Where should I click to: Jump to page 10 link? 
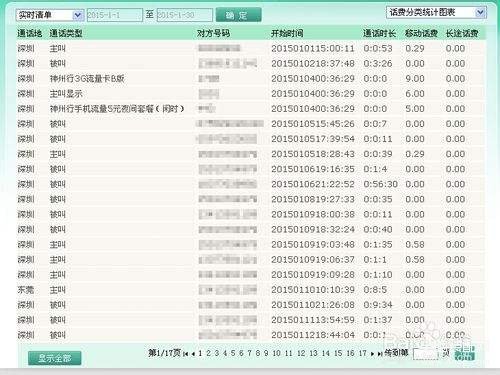tap(276, 353)
